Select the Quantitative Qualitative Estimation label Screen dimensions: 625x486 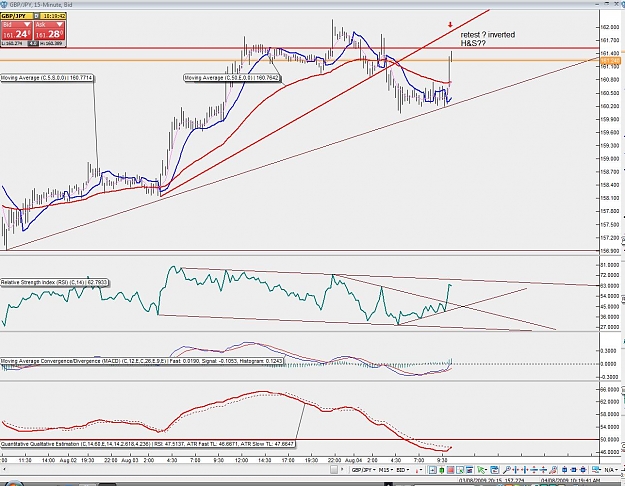click(147, 444)
